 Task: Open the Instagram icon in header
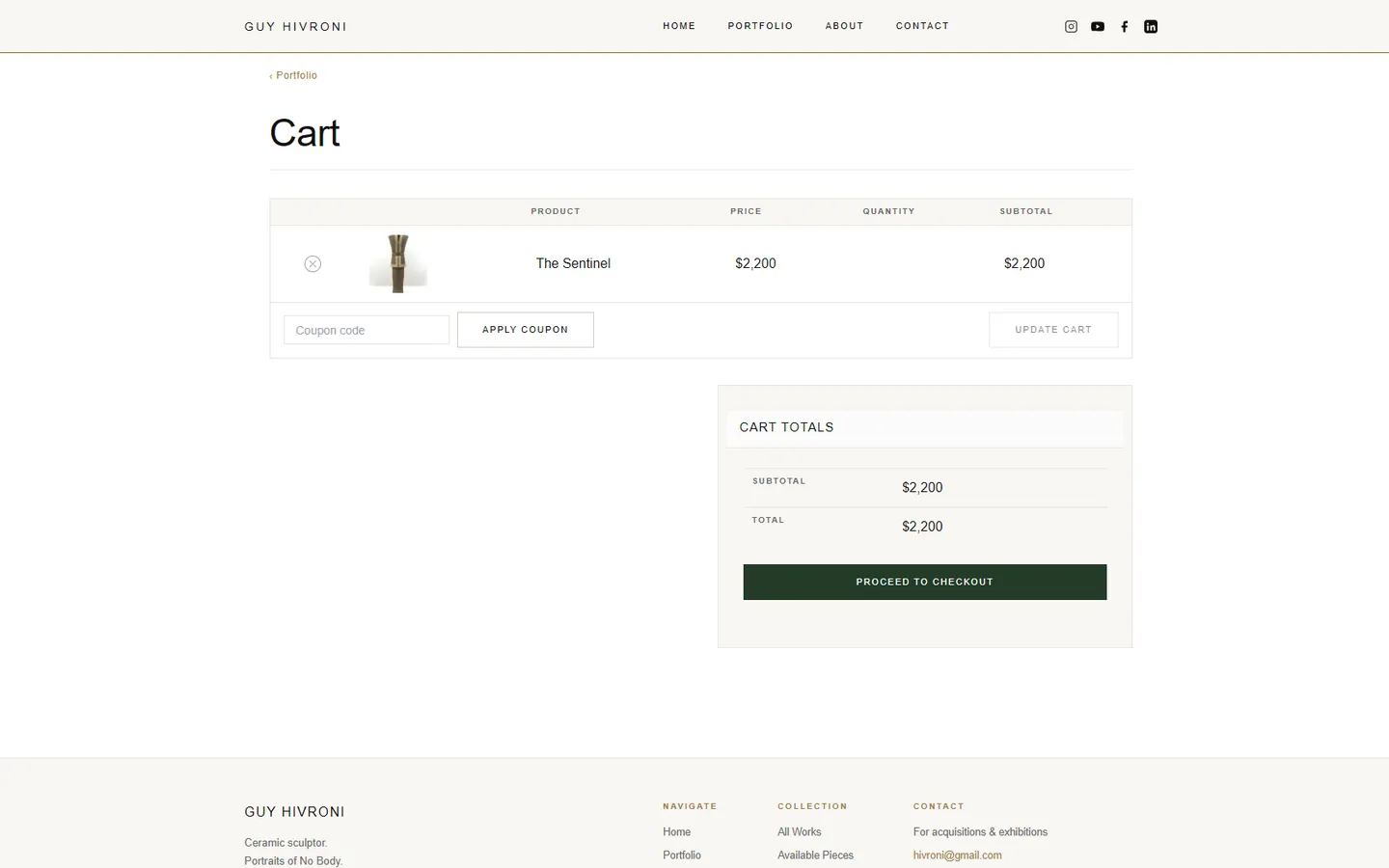[1071, 27]
